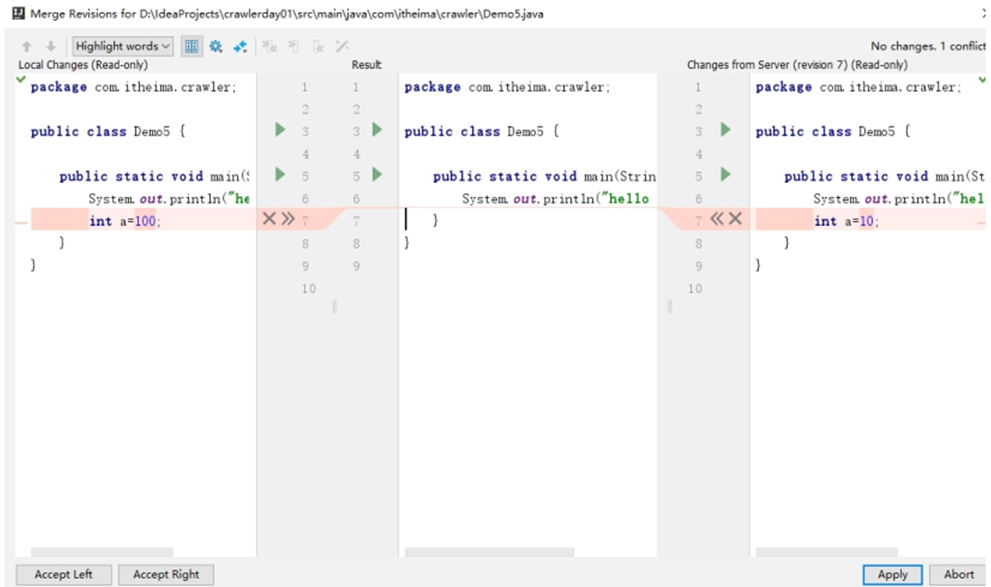Click 'Changes from Server (revision 7)' label

(x=797, y=64)
